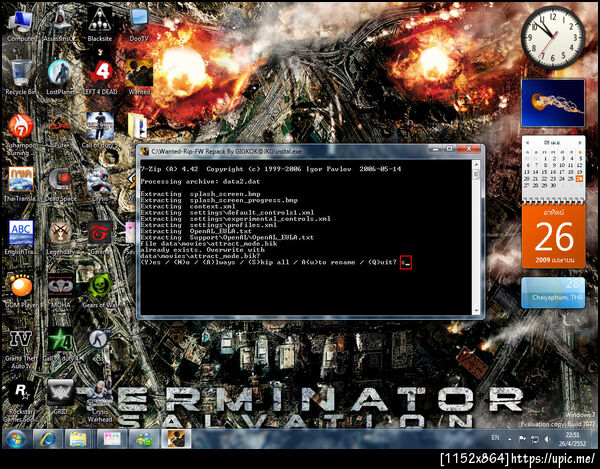Launch the Legendary shortcut
This screenshot has height=469, width=600.
(60, 236)
